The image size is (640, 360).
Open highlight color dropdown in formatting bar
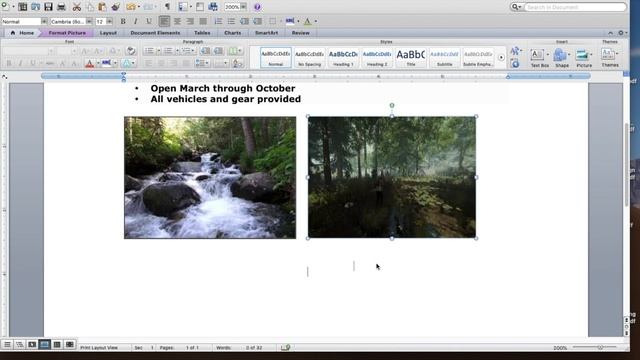tap(298, 21)
